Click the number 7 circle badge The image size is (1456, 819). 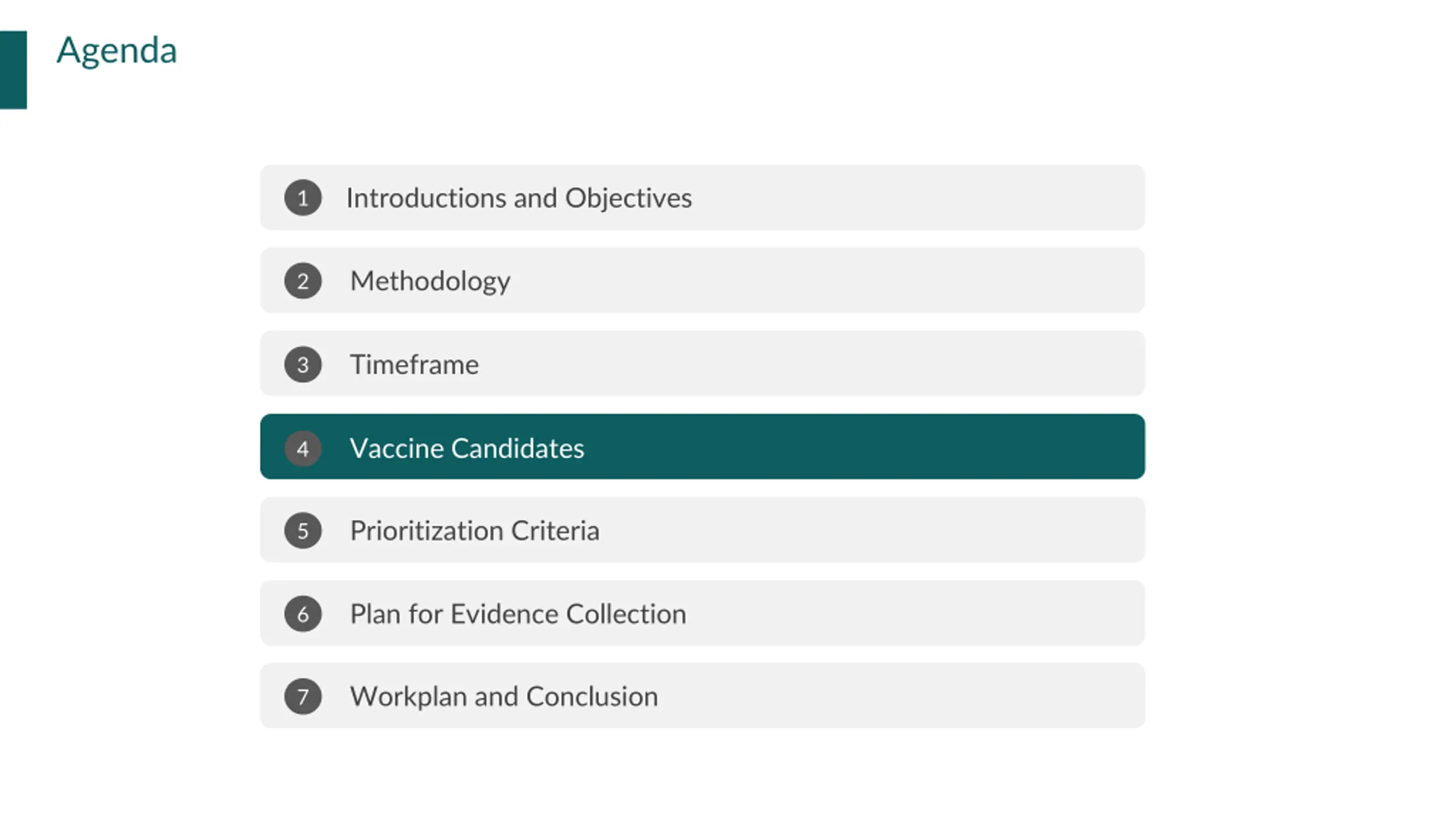303,697
